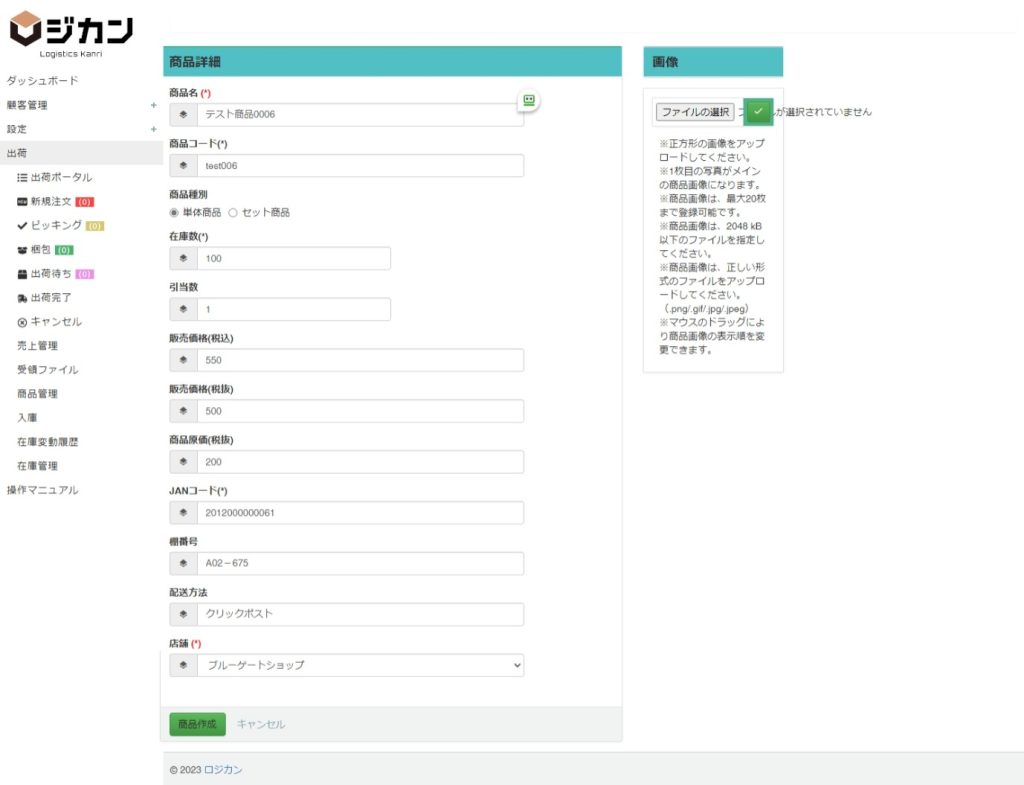Click the green robot icon near 商品名
Screen dimensions: 1024x785
click(x=528, y=100)
